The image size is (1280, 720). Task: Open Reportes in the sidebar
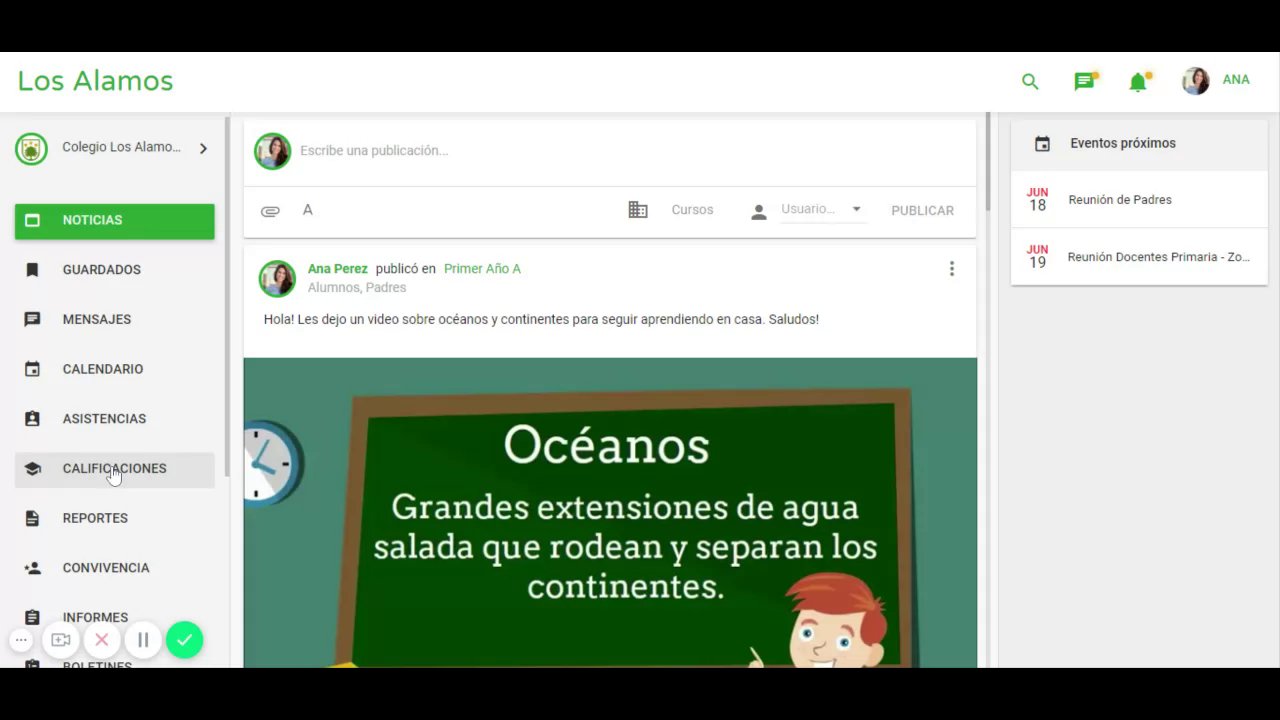click(114, 519)
